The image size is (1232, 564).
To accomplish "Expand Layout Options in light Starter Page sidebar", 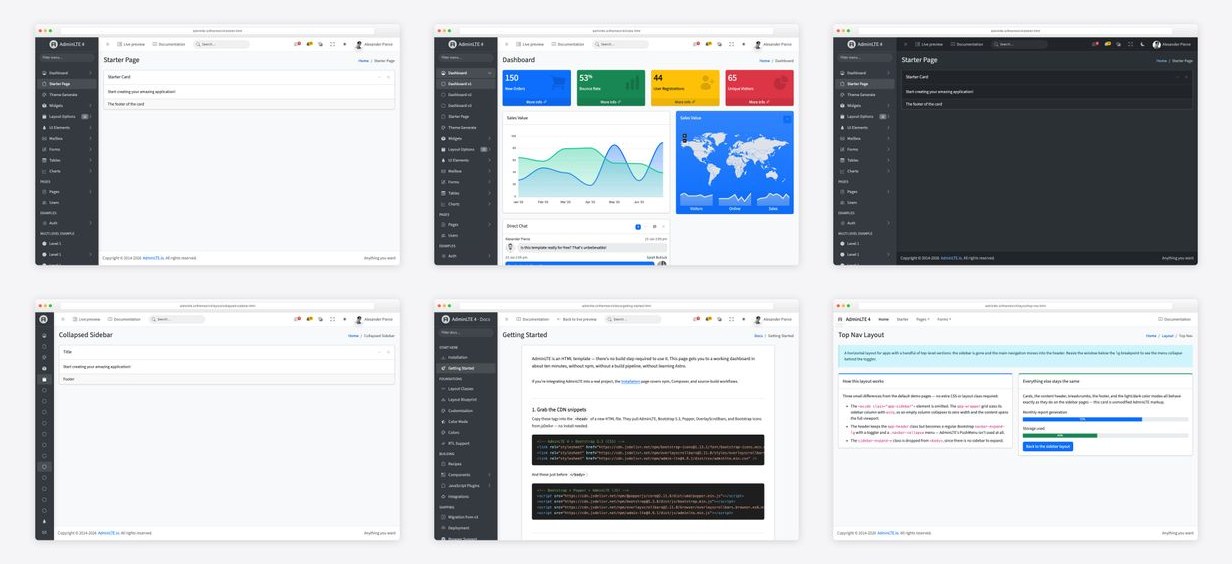I will 66,116.
